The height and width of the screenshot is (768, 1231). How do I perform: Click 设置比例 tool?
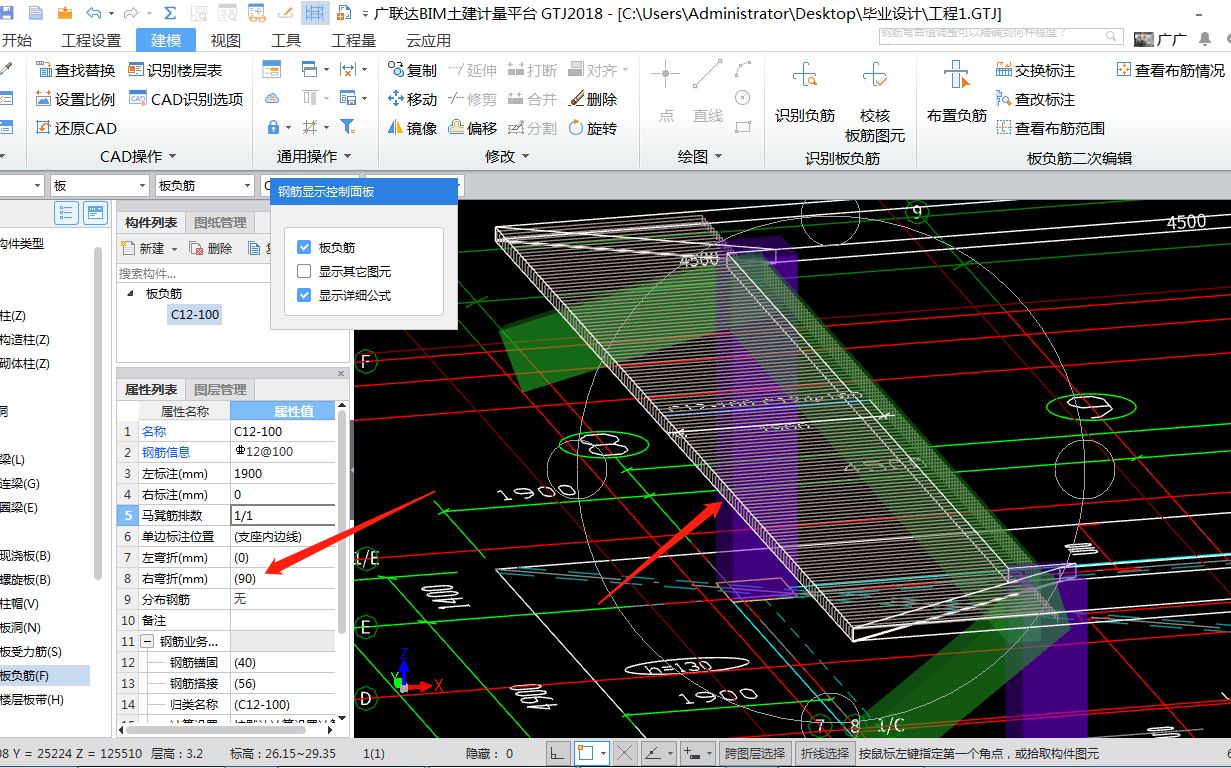pyautogui.click(x=75, y=99)
